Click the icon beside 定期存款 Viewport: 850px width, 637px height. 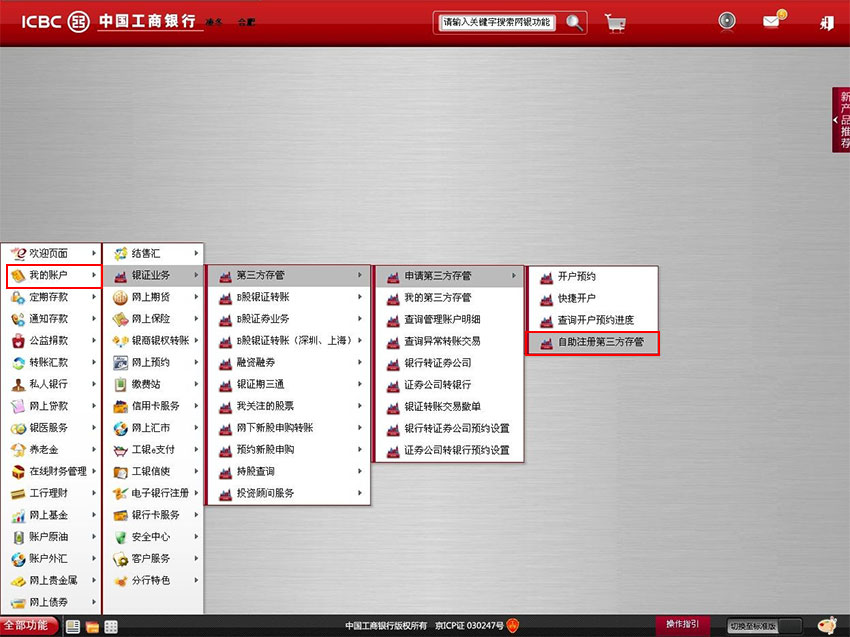18,298
